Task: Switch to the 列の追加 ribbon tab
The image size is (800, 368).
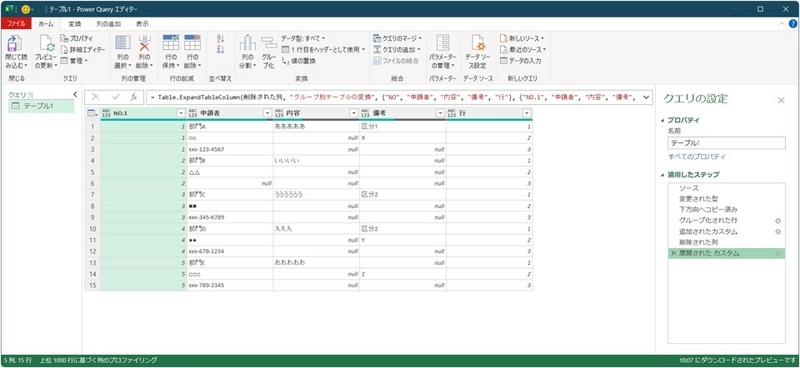Action: pos(109,23)
